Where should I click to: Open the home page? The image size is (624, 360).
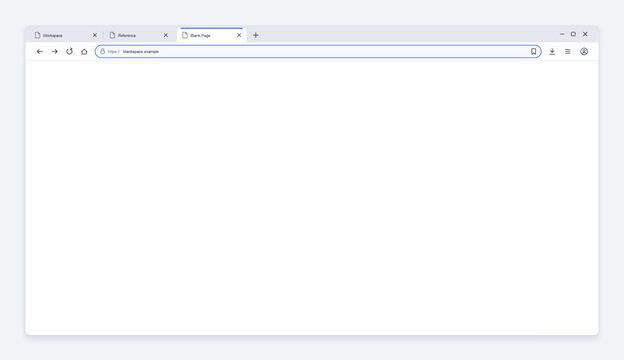(x=84, y=51)
